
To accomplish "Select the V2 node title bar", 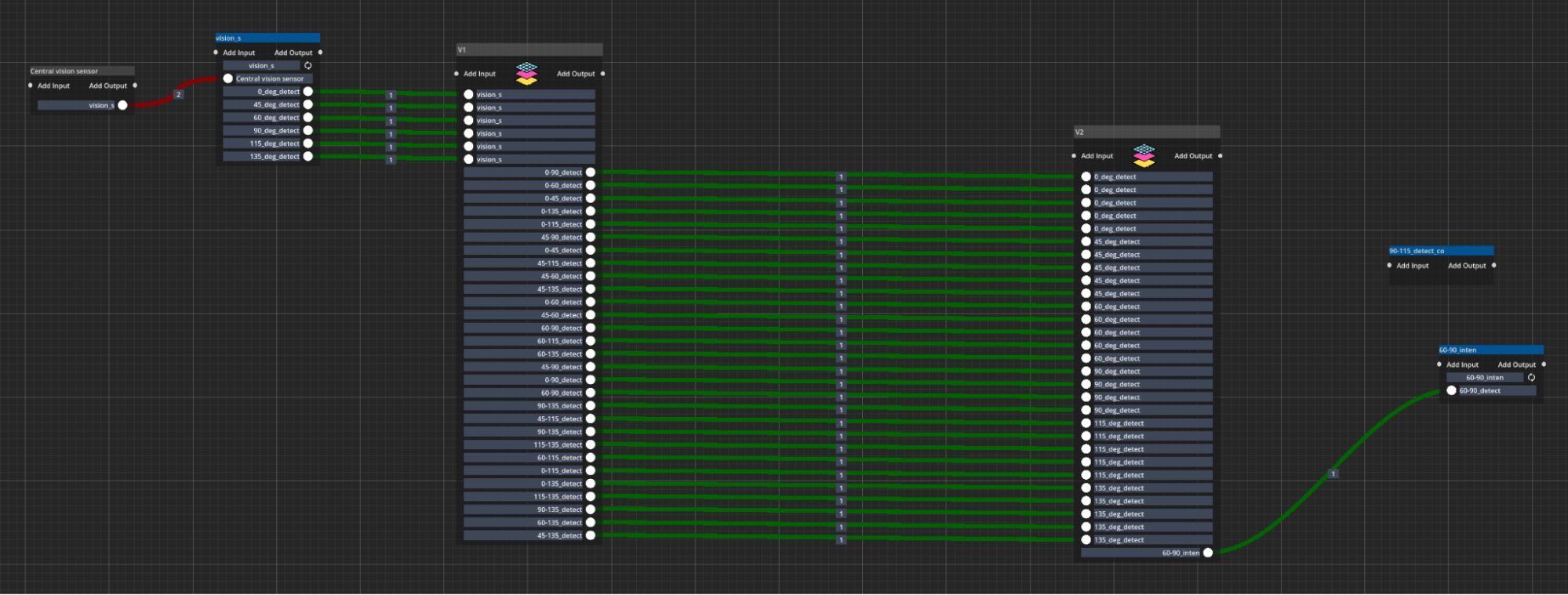I will [x=1146, y=132].
